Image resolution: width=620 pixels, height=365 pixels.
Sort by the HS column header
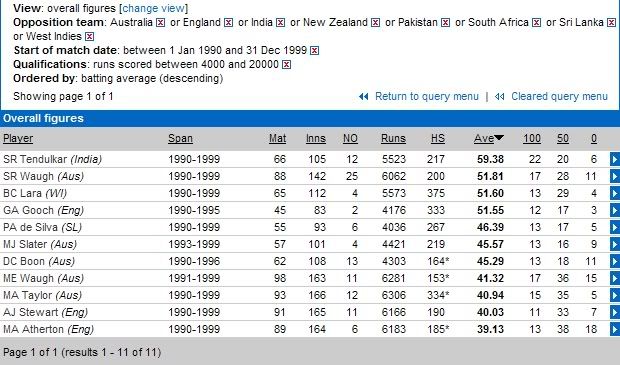pyautogui.click(x=438, y=138)
